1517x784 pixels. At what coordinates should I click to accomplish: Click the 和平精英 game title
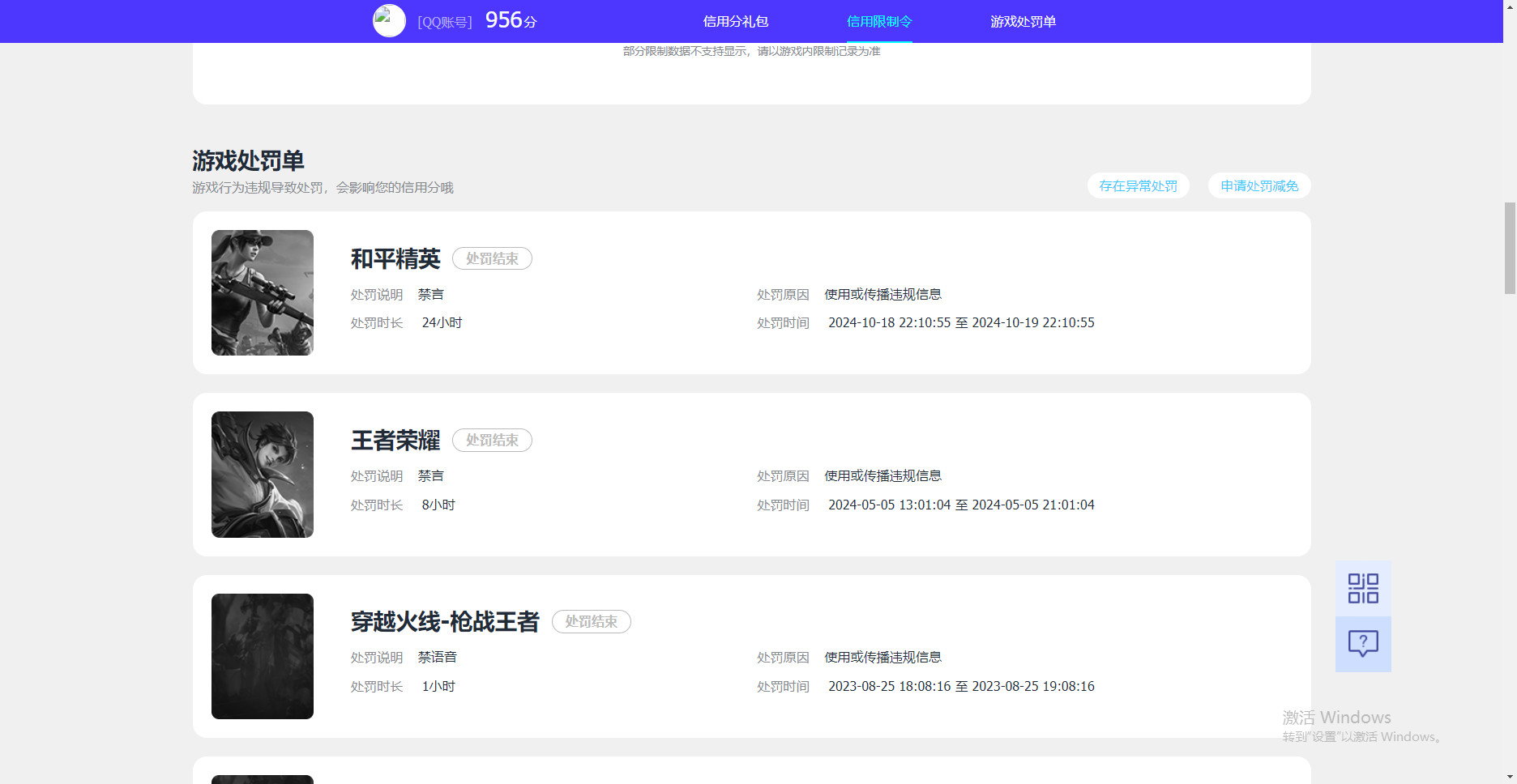[x=395, y=258]
